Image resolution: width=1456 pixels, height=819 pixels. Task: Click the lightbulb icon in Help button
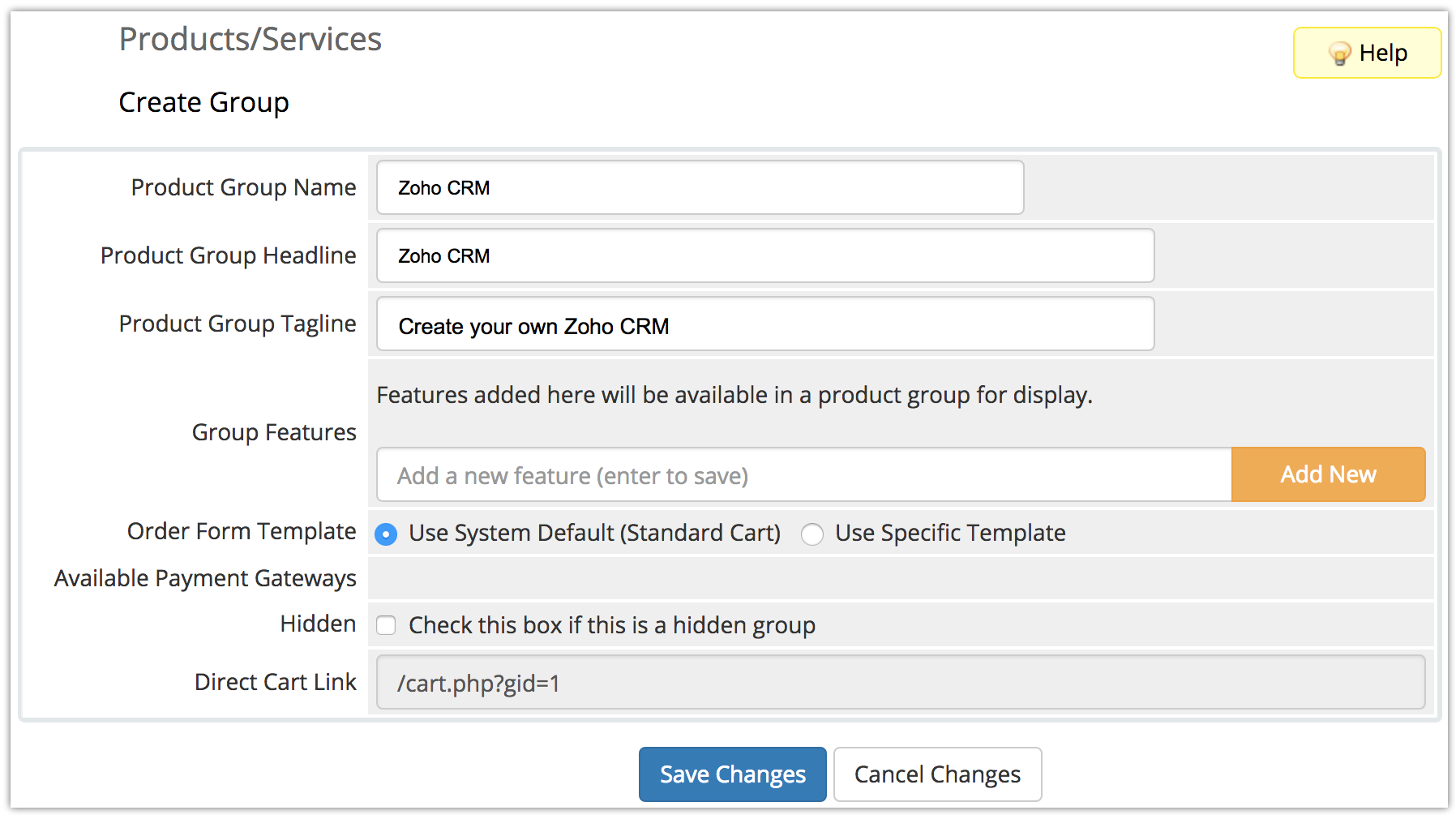coord(1339,54)
